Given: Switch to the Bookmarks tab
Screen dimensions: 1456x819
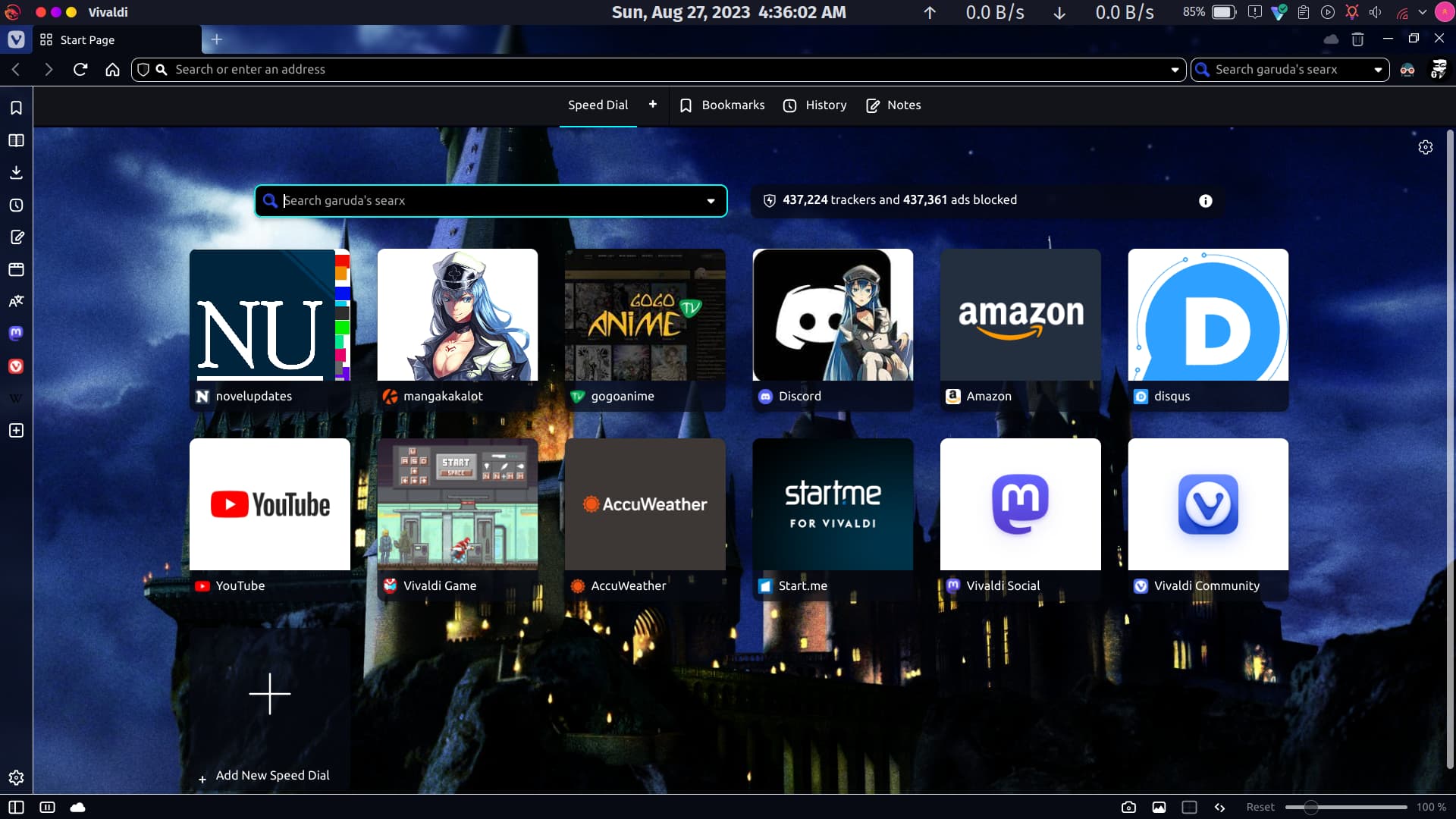Looking at the screenshot, I should (722, 105).
